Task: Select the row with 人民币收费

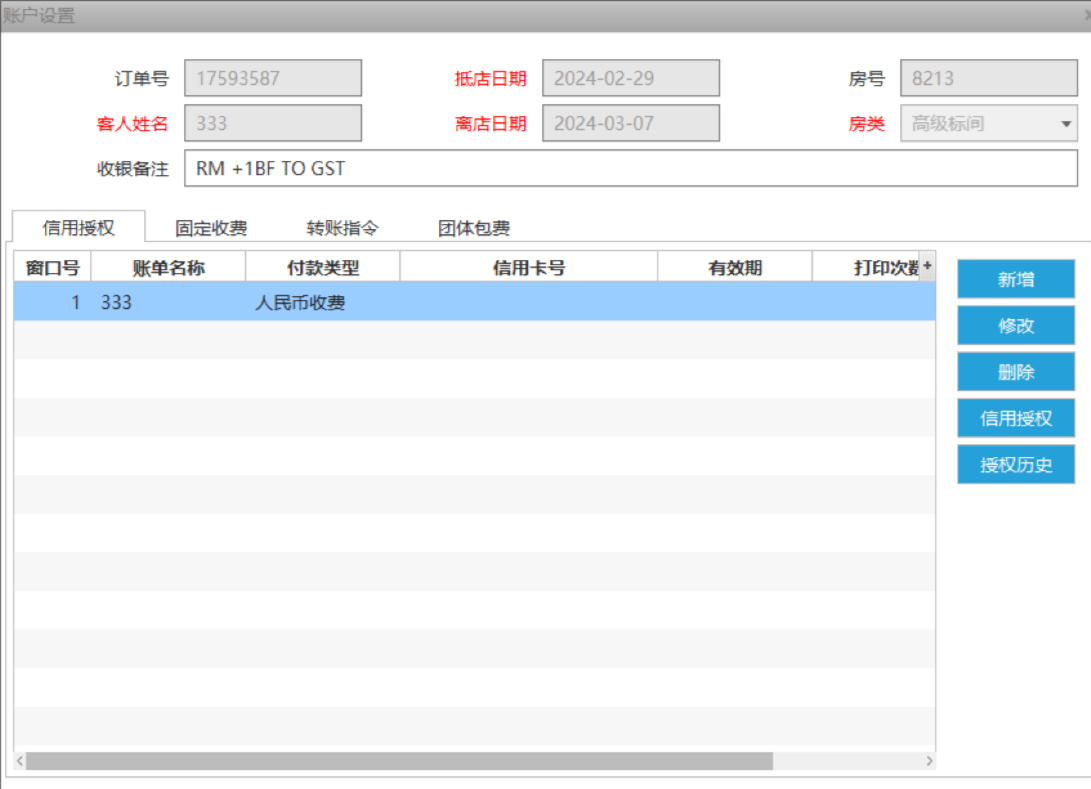Action: 300,302
